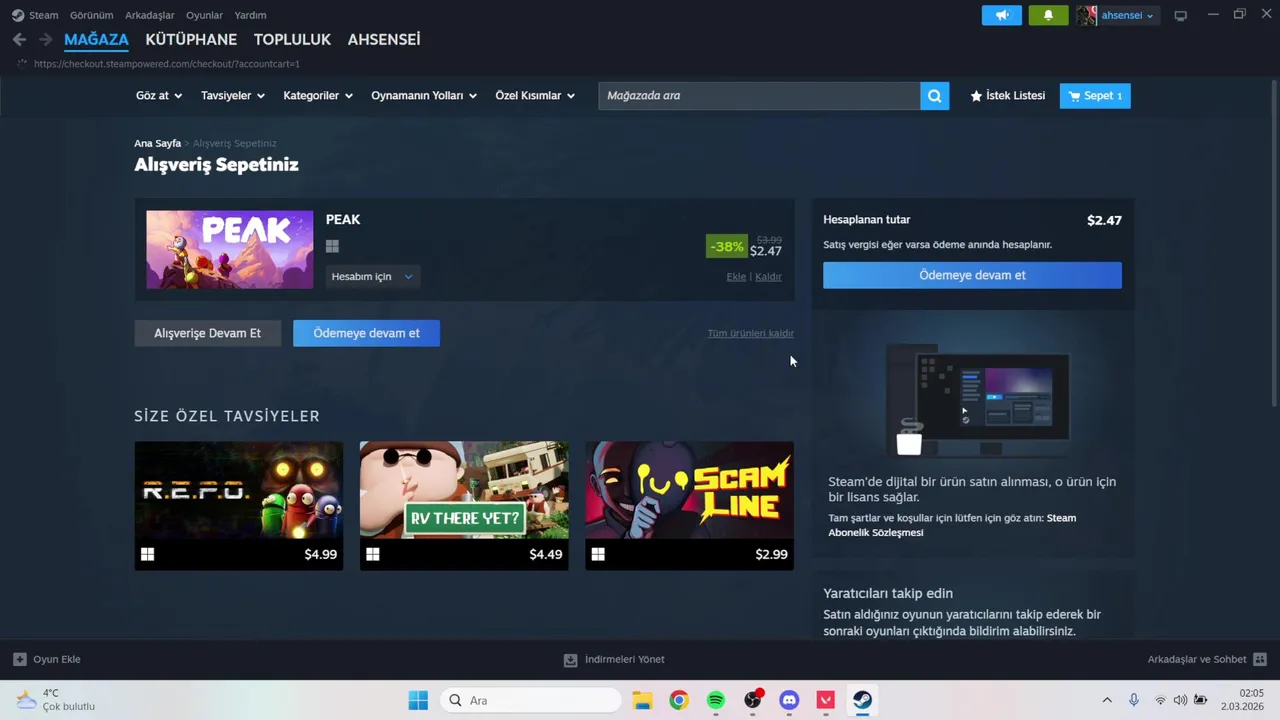The image size is (1280, 720).
Task: Click the magnifier search button in store
Action: 934,96
